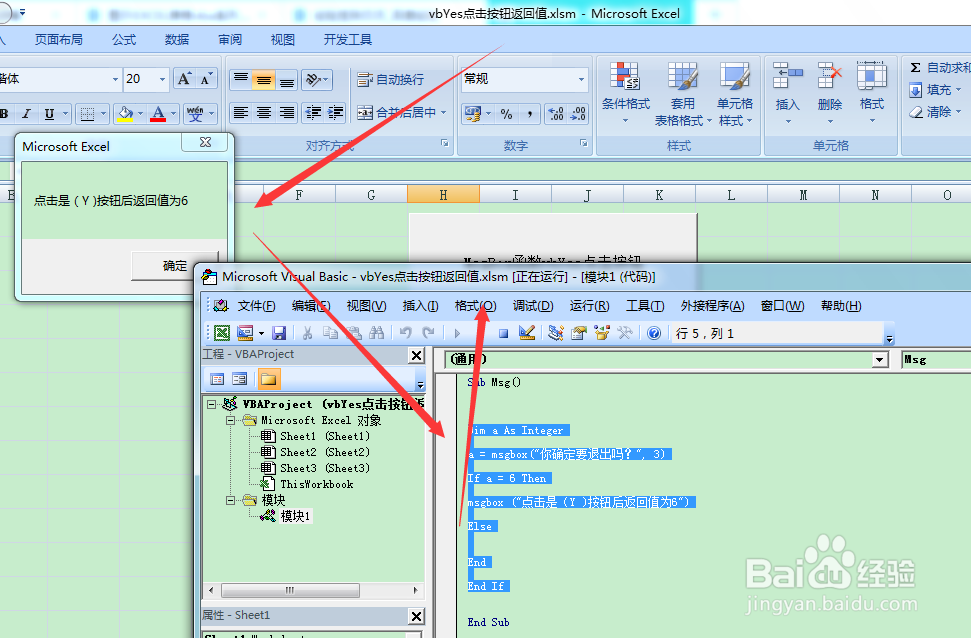This screenshot has width=971, height=638.
Task: Open number format 常规 dropdown
Action: click(x=581, y=79)
